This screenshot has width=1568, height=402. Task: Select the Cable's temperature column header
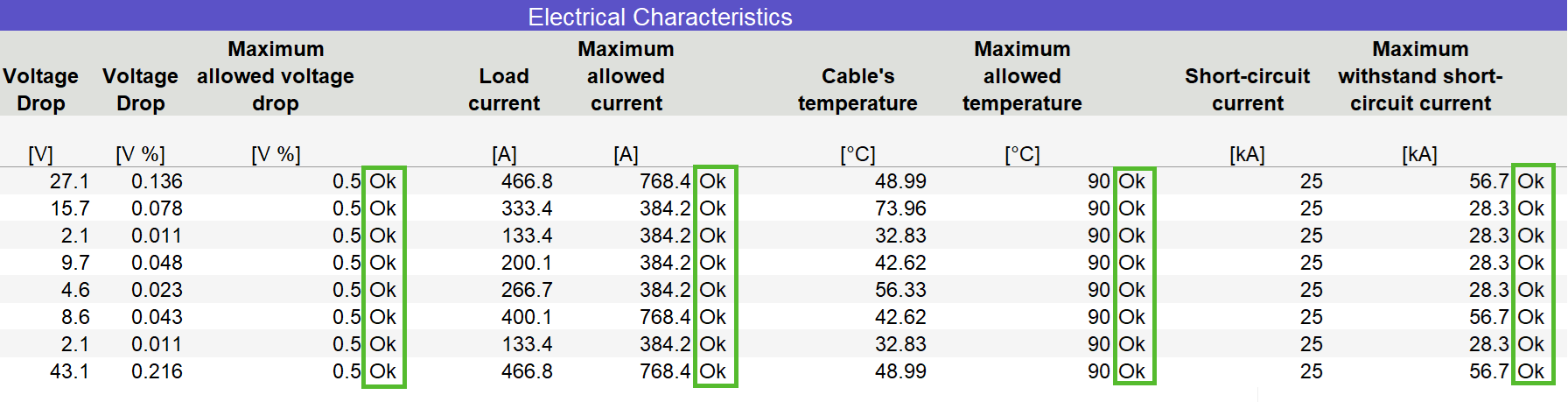coord(857,89)
